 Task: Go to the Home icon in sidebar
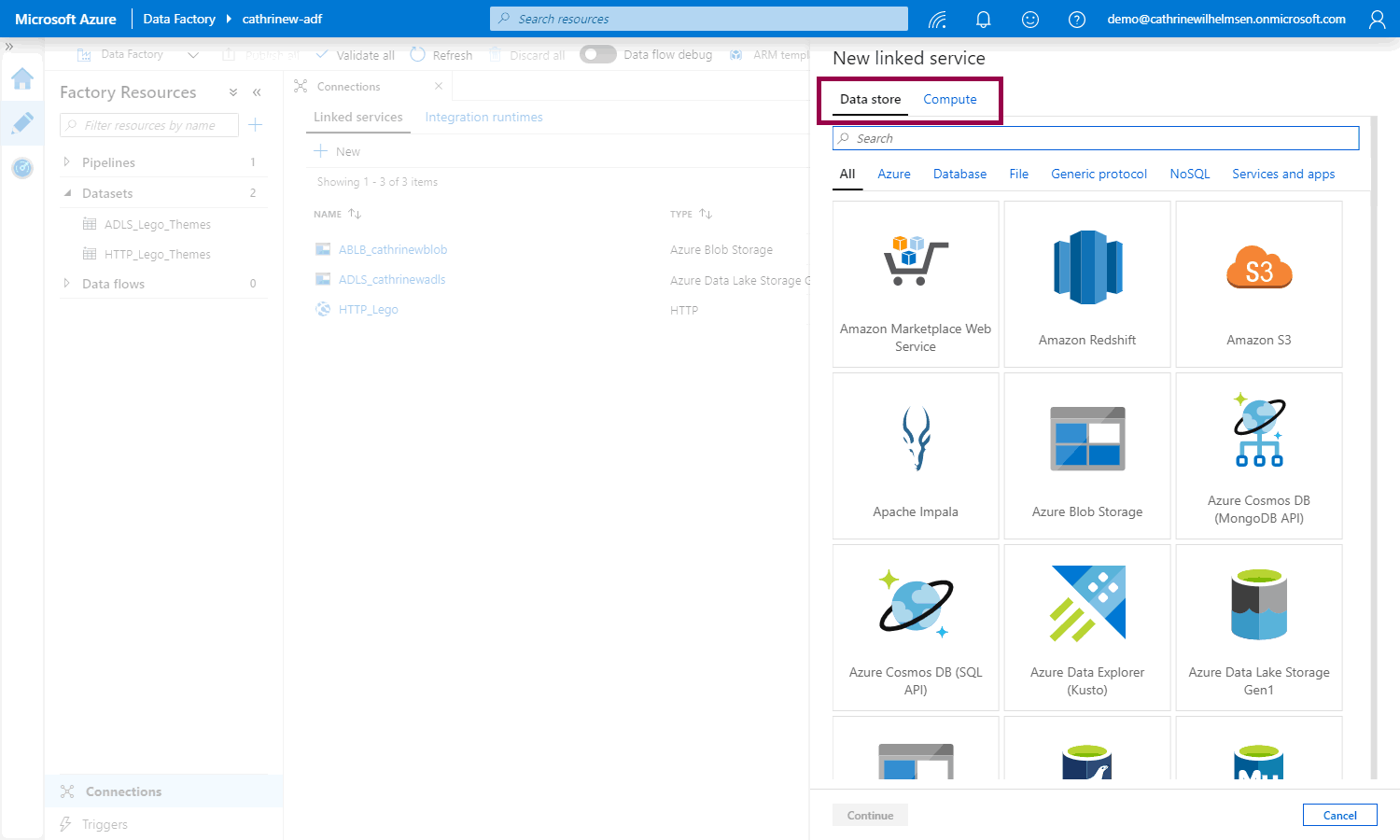click(x=22, y=79)
